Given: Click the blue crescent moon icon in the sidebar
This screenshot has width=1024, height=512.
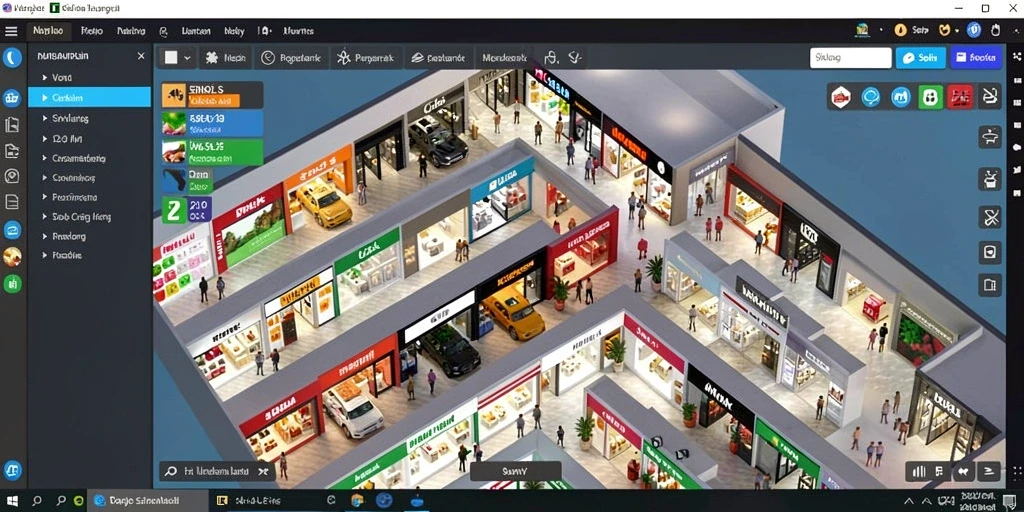Looking at the screenshot, I should click(12, 58).
